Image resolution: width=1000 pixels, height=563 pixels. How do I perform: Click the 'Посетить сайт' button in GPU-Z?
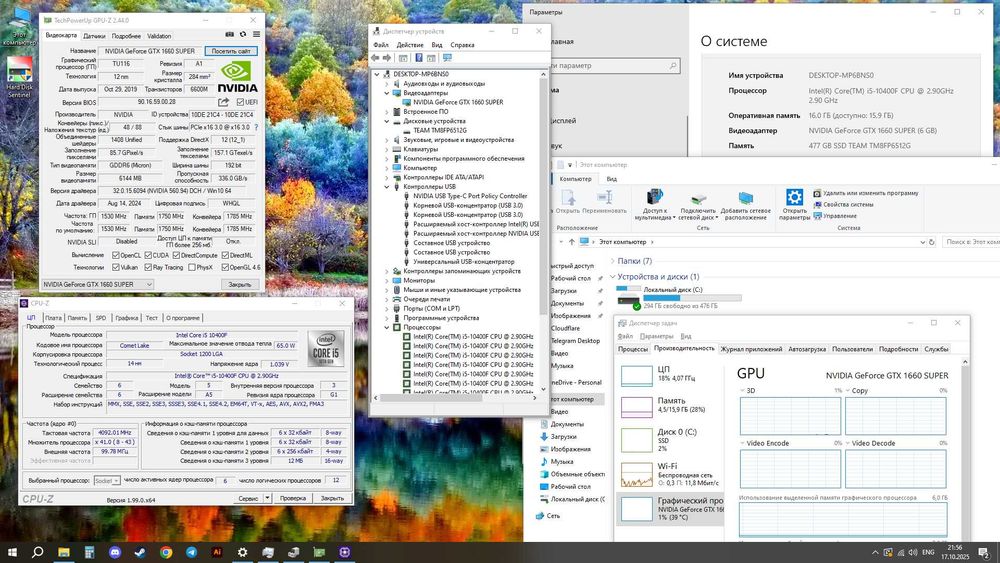(x=231, y=50)
